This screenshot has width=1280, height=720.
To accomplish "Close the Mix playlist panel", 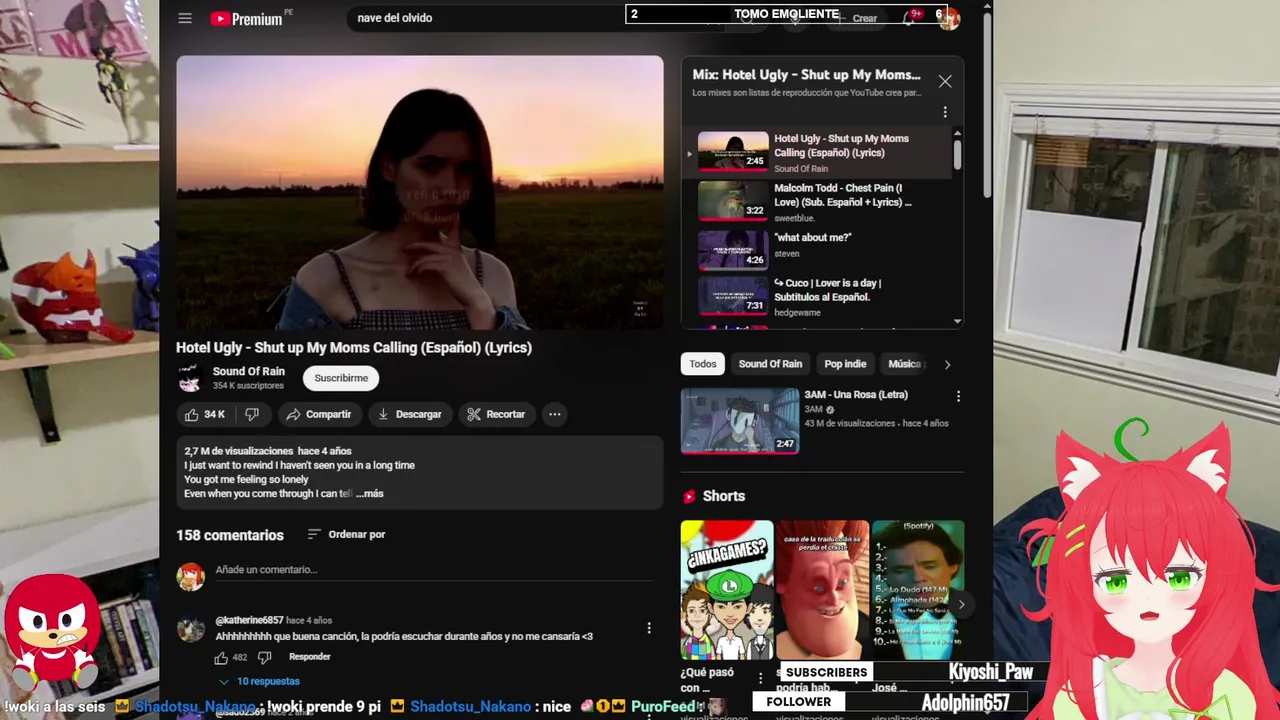I will pyautogui.click(x=945, y=82).
